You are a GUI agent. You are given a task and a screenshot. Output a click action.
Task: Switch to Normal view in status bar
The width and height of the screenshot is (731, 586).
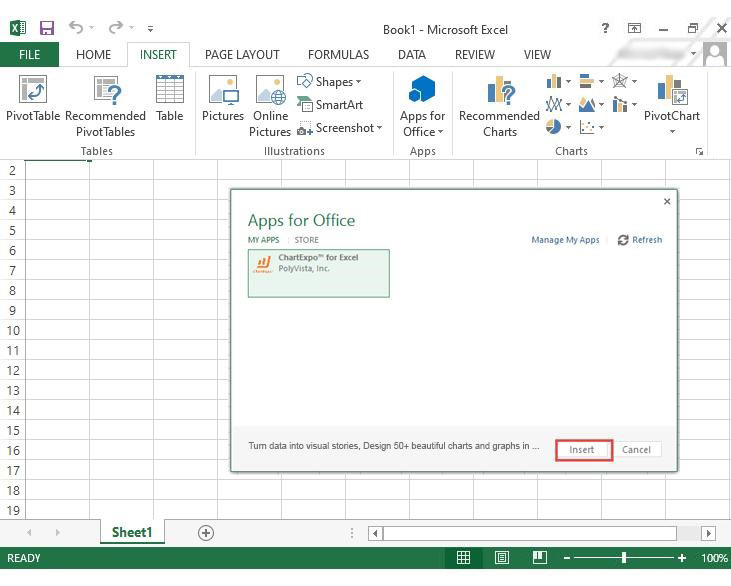(463, 558)
